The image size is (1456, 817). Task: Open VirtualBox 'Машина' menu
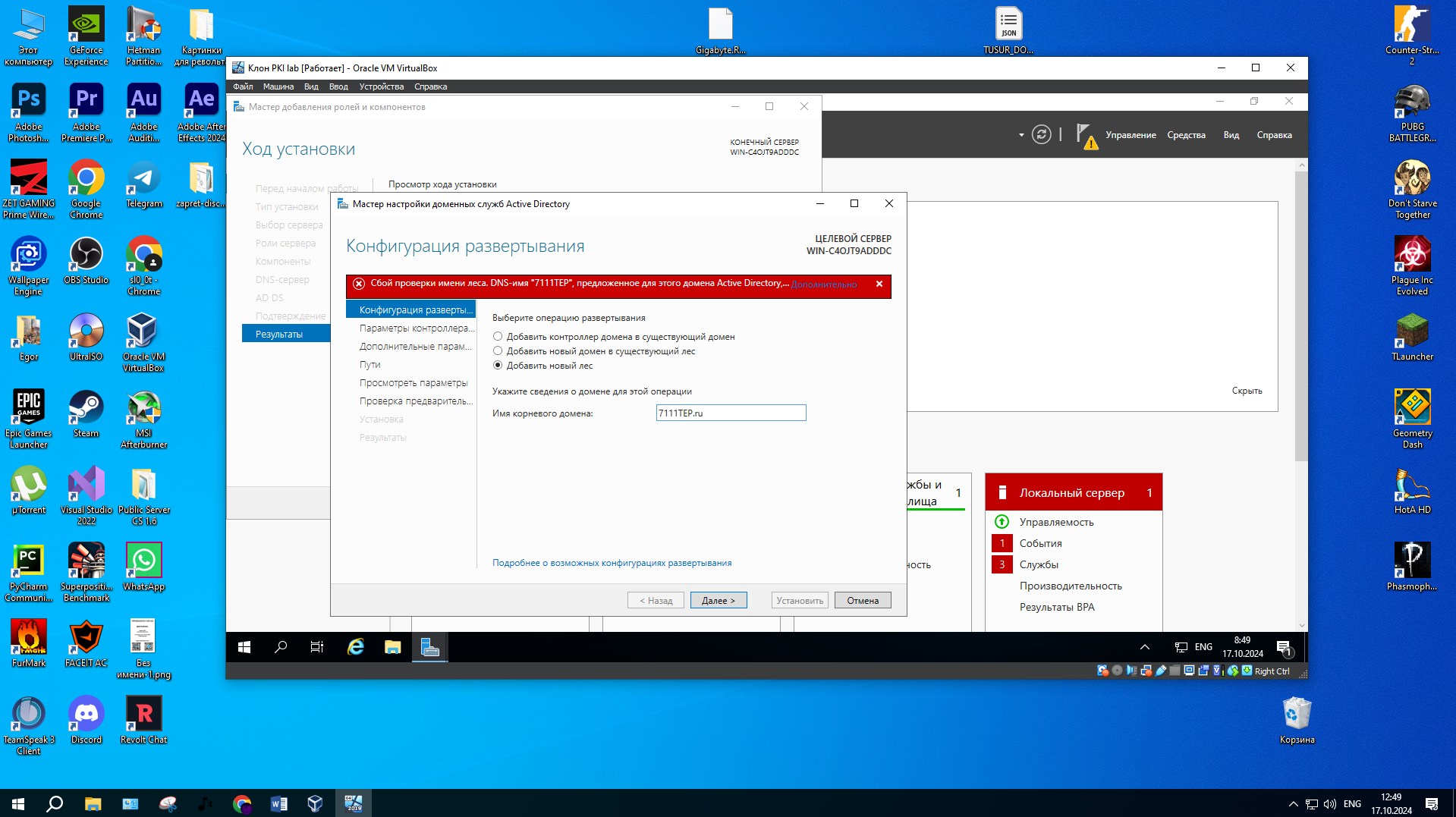point(278,86)
